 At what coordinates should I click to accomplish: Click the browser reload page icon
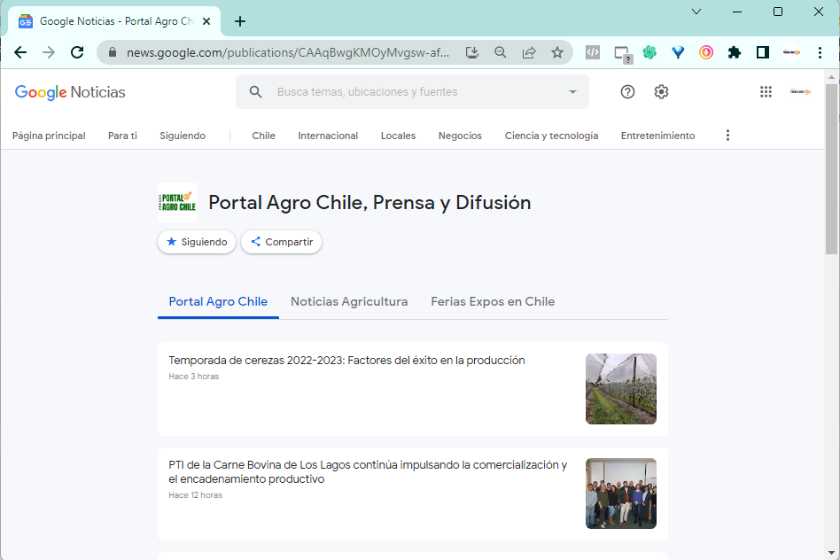click(x=77, y=53)
